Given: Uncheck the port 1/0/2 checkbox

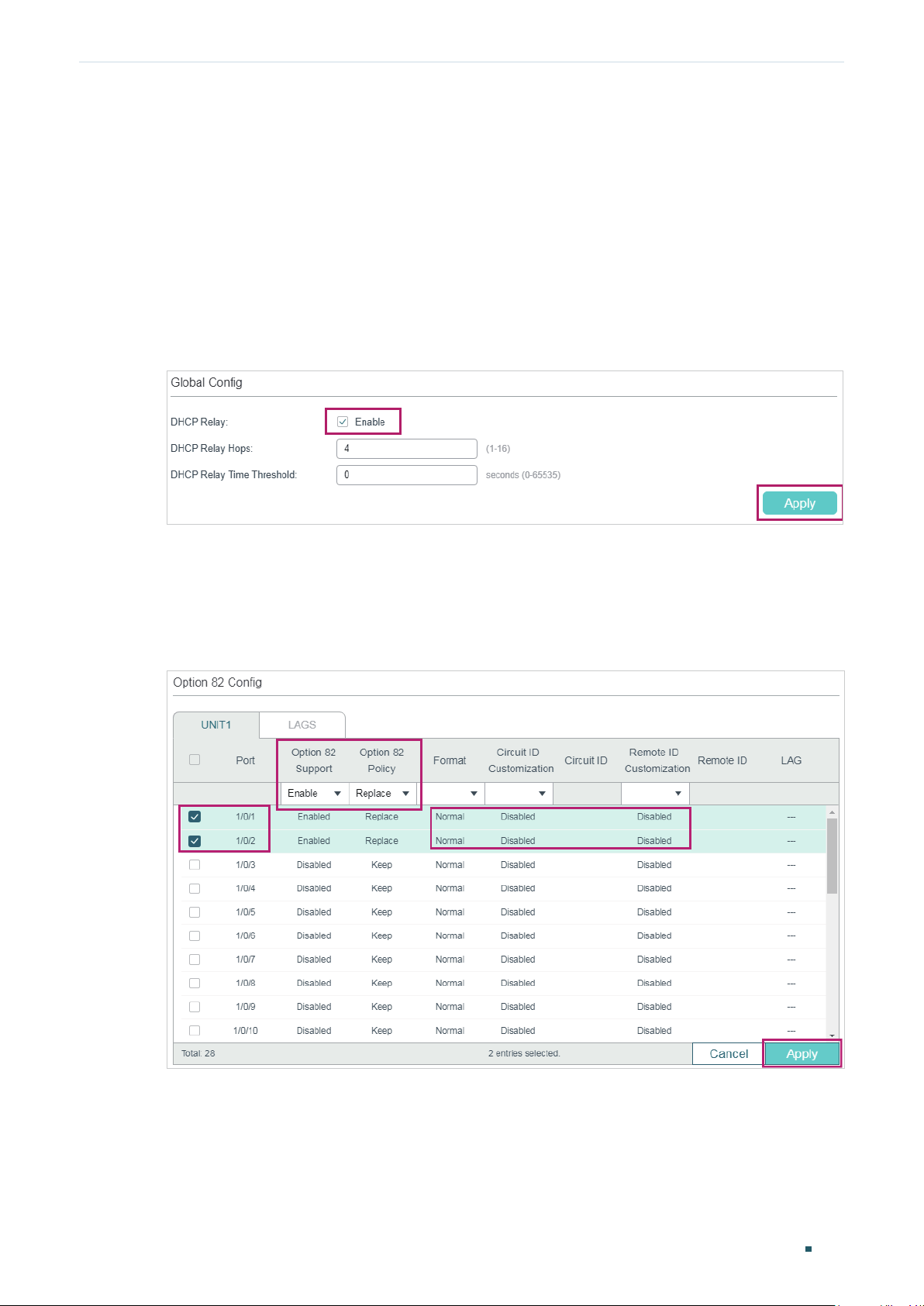Looking at the screenshot, I should tap(195, 841).
